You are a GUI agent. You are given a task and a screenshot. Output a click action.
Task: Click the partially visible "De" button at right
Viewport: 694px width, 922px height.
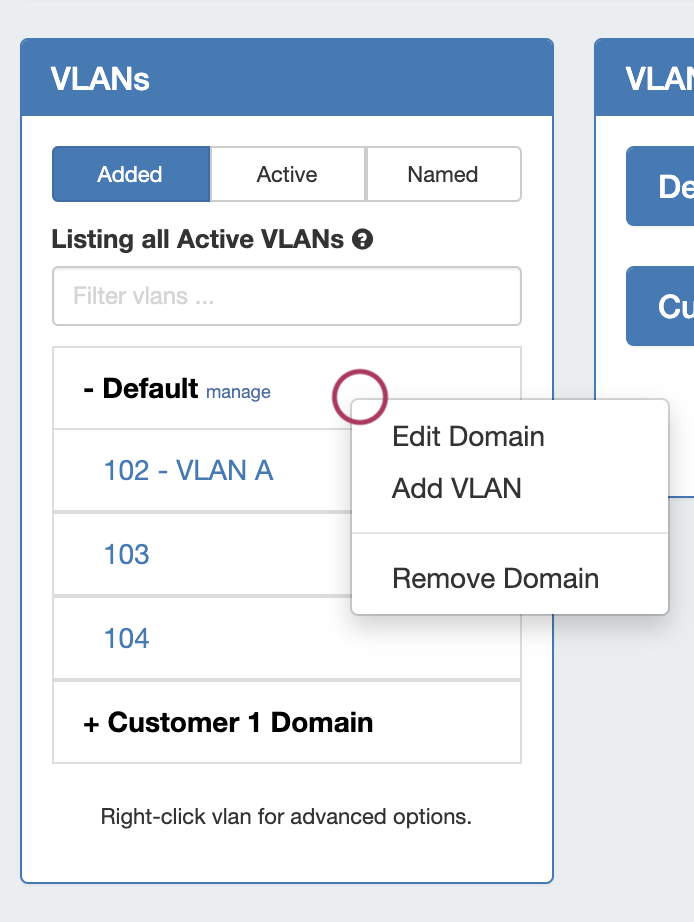pyautogui.click(x=662, y=186)
